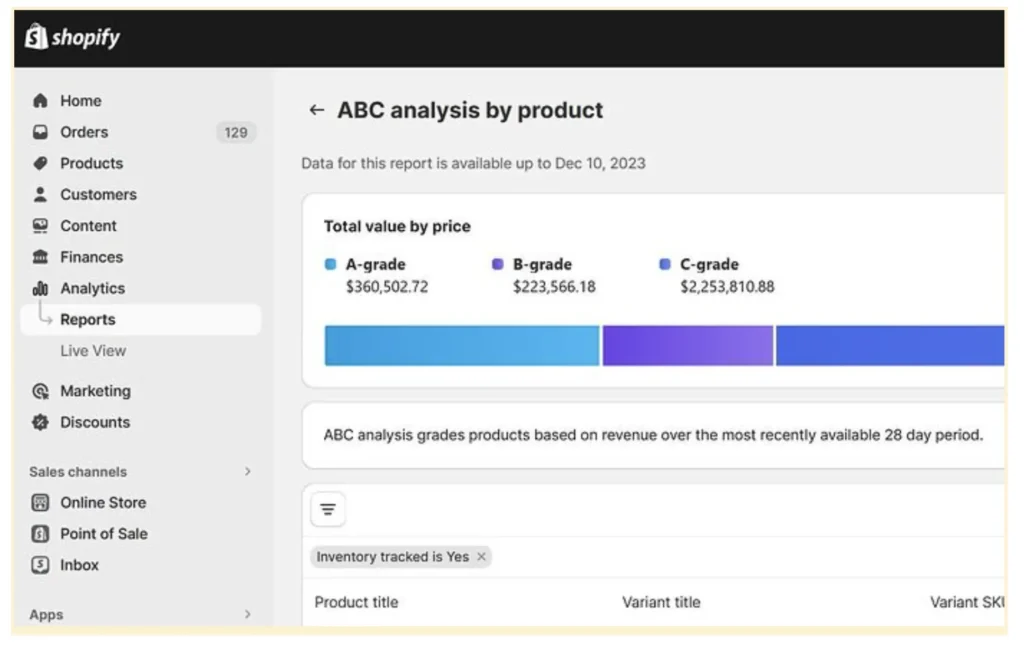Viewport: 1024px width, 651px height.
Task: Sort by Product title column header
Action: [356, 602]
